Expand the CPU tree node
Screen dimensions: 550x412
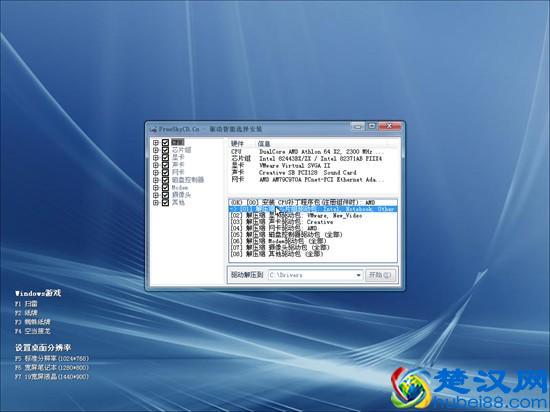coord(156,143)
